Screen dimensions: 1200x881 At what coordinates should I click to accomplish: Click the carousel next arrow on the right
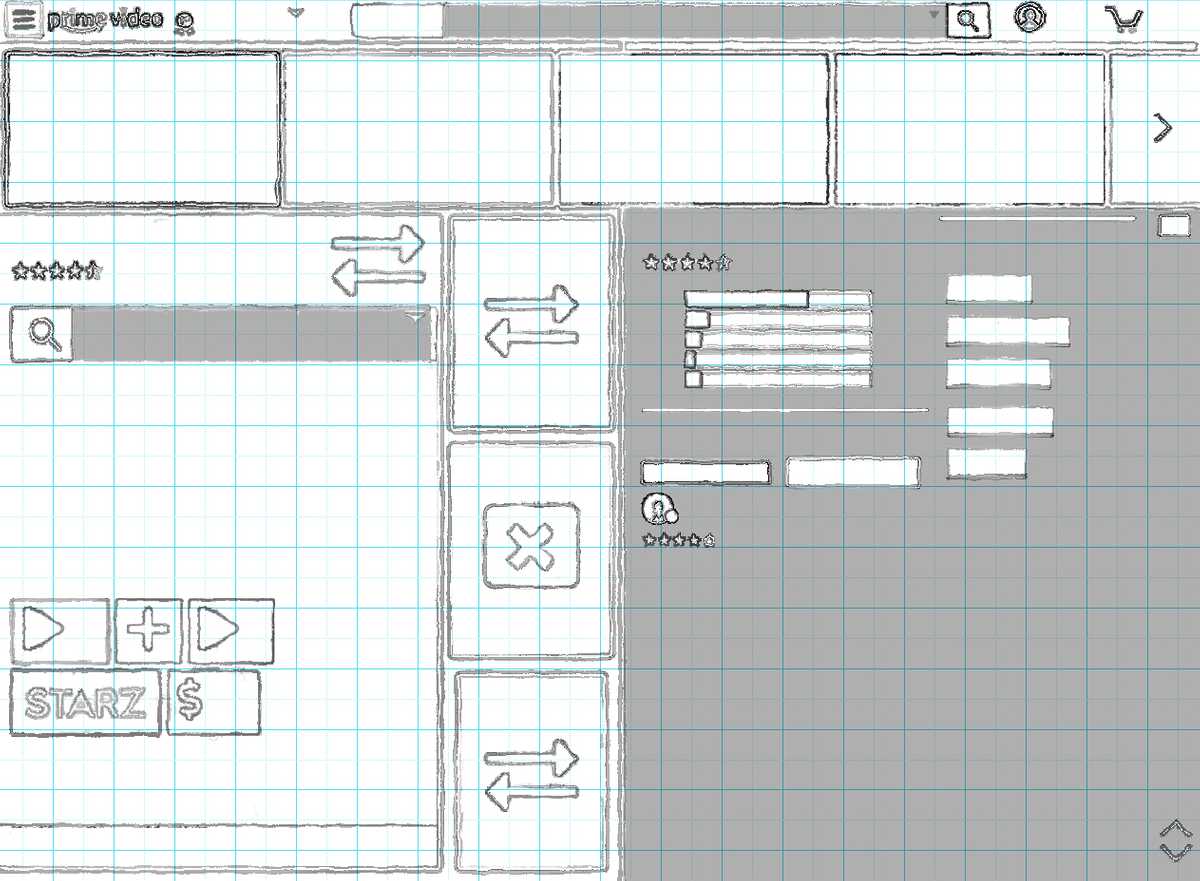pos(1163,126)
